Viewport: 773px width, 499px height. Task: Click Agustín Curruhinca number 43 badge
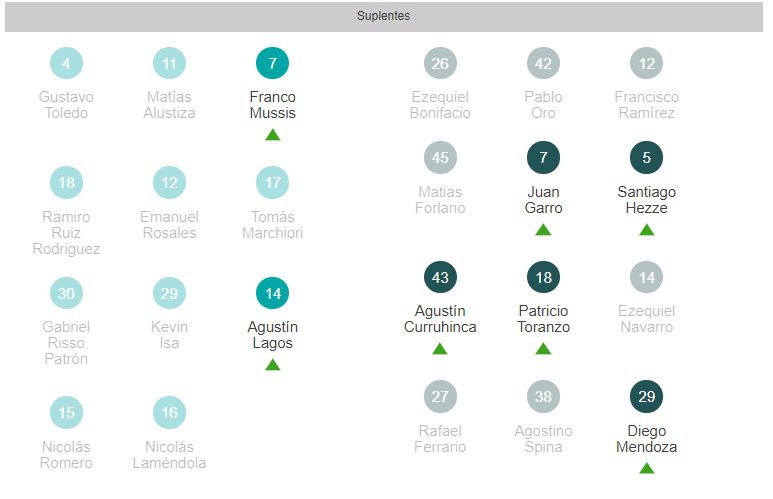click(440, 278)
